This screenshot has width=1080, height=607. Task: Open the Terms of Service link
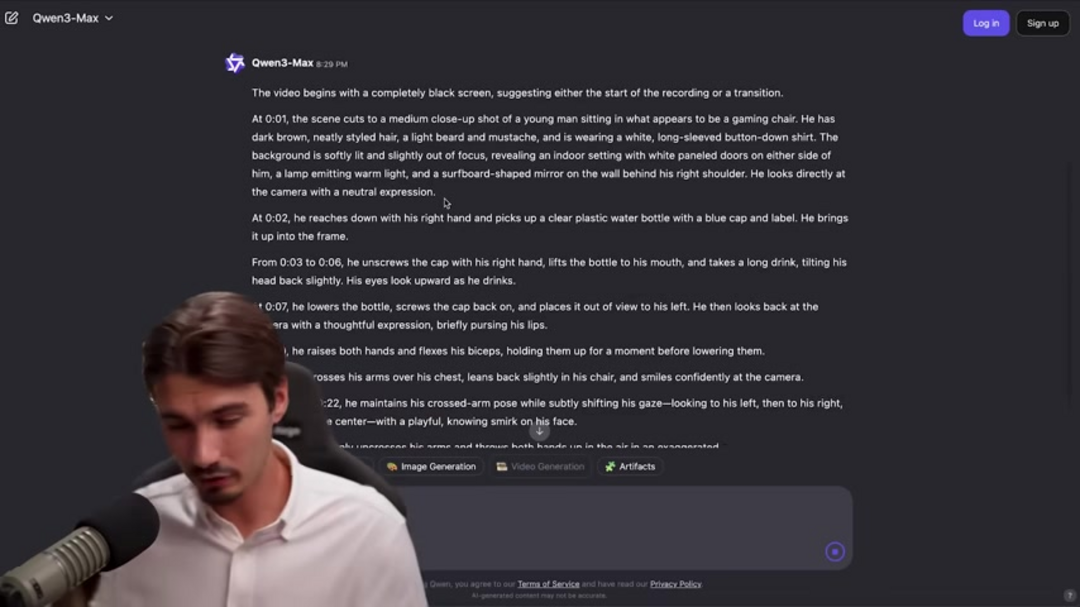(548, 584)
